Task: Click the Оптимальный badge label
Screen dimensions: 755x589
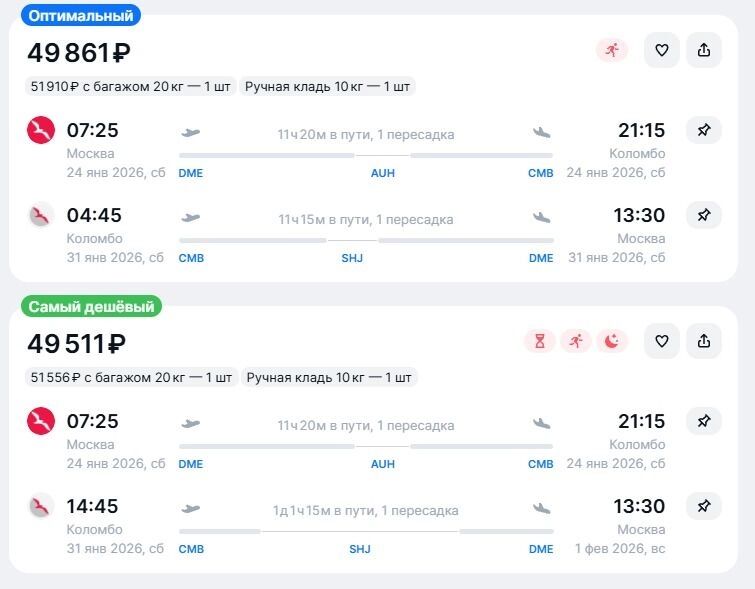Action: pyautogui.click(x=80, y=16)
